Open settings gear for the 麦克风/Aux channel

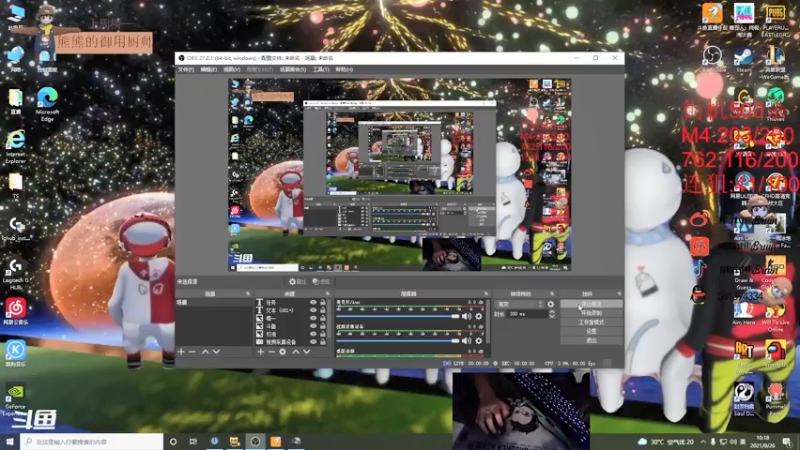[479, 316]
